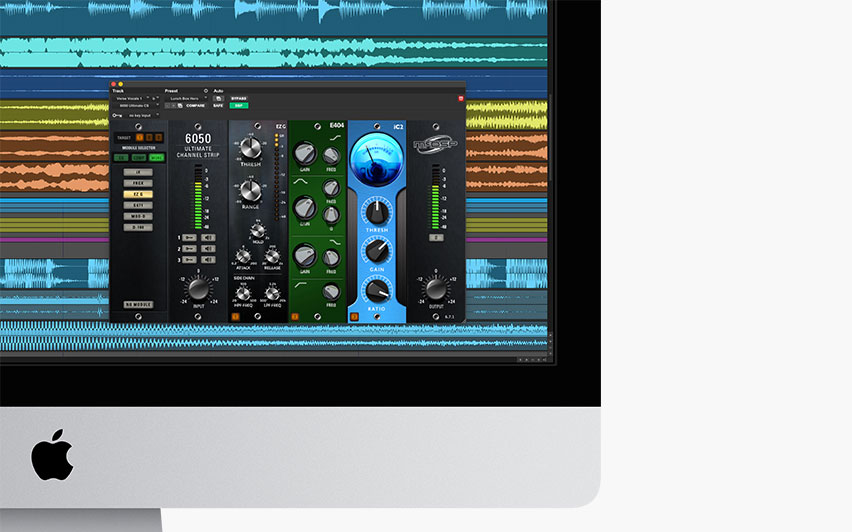Screen dimensions: 852x532
Task: Click the high shelf curve icon in E404
Action: click(x=335, y=138)
